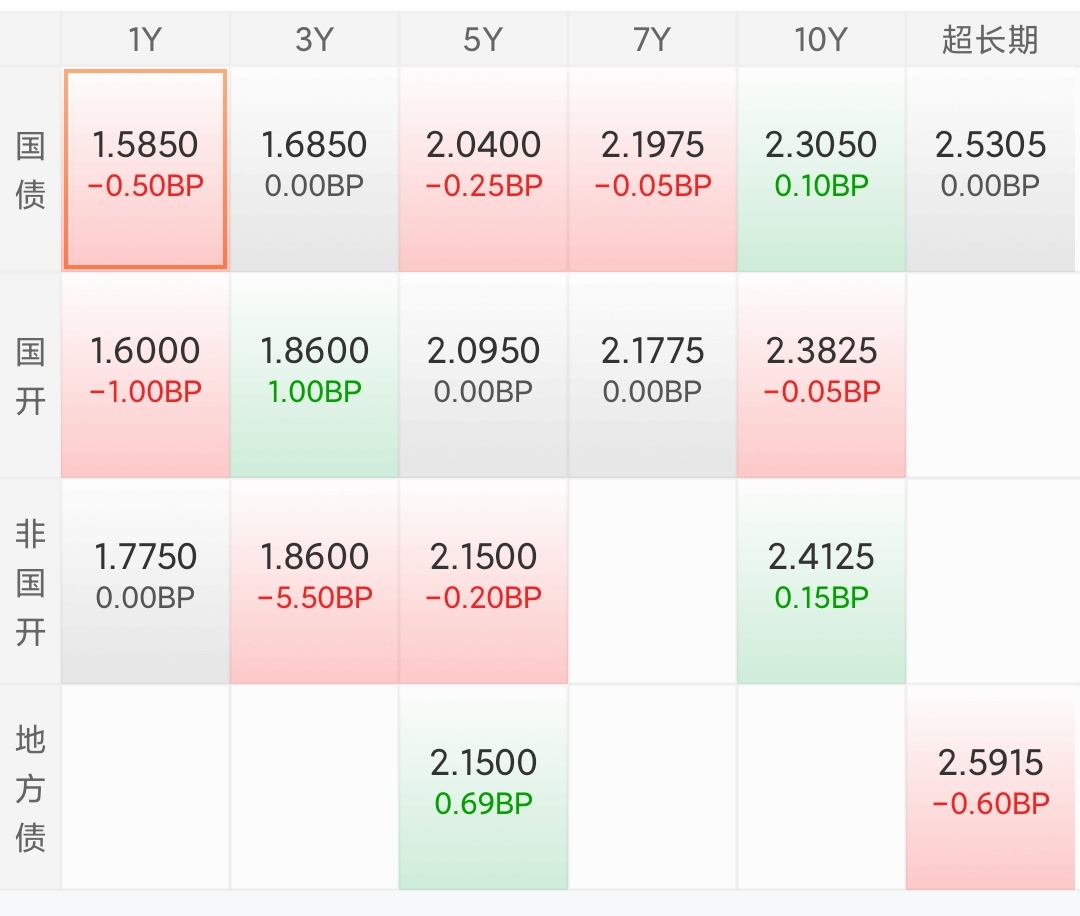1080x916 pixels.
Task: Select the 国开 1Y cell showing 1.6000
Action: tap(145, 375)
